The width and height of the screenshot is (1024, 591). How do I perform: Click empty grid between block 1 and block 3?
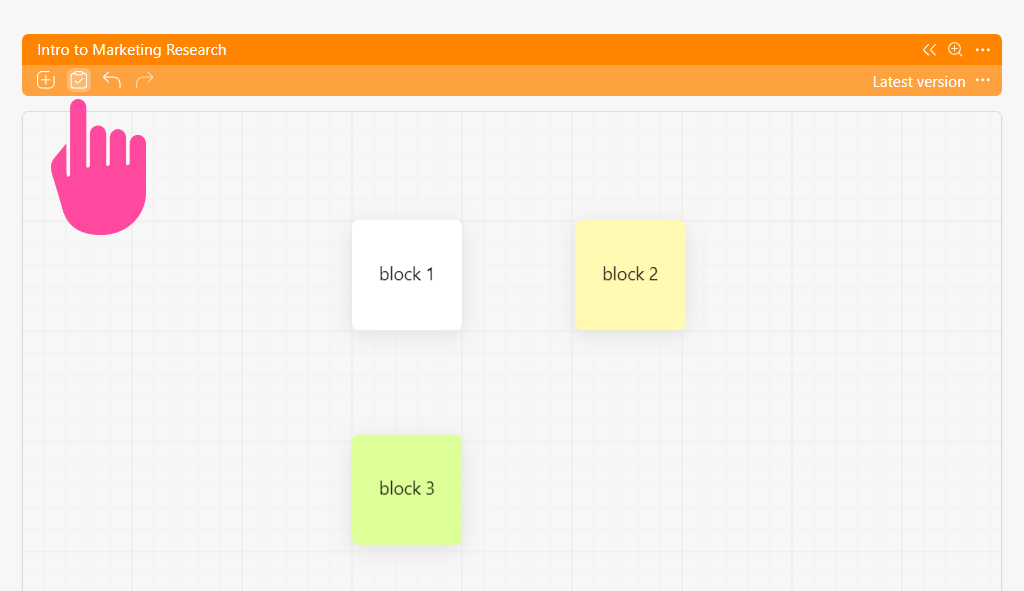tap(407, 382)
